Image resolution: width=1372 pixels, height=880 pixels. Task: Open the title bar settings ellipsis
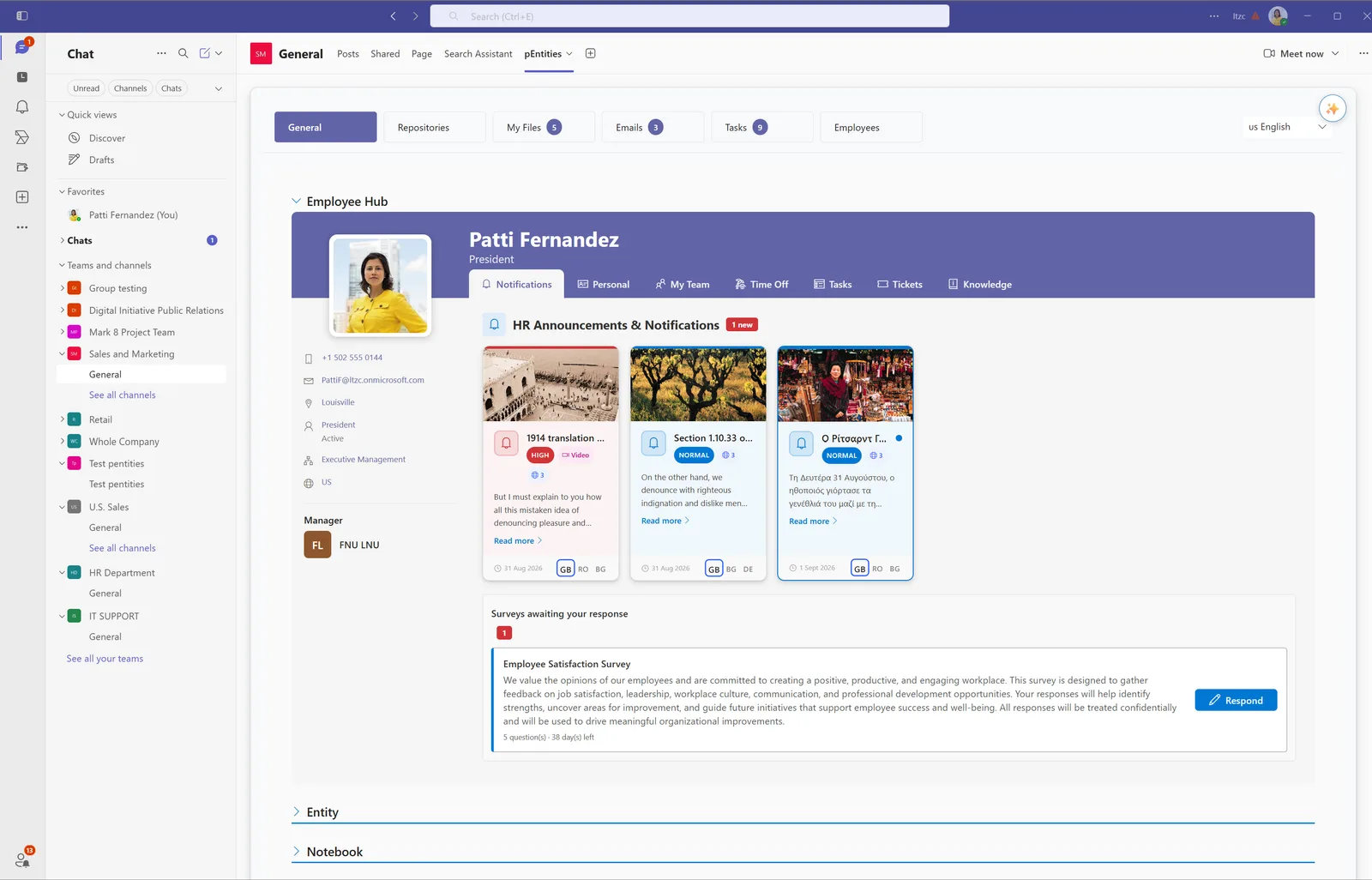click(x=1213, y=16)
